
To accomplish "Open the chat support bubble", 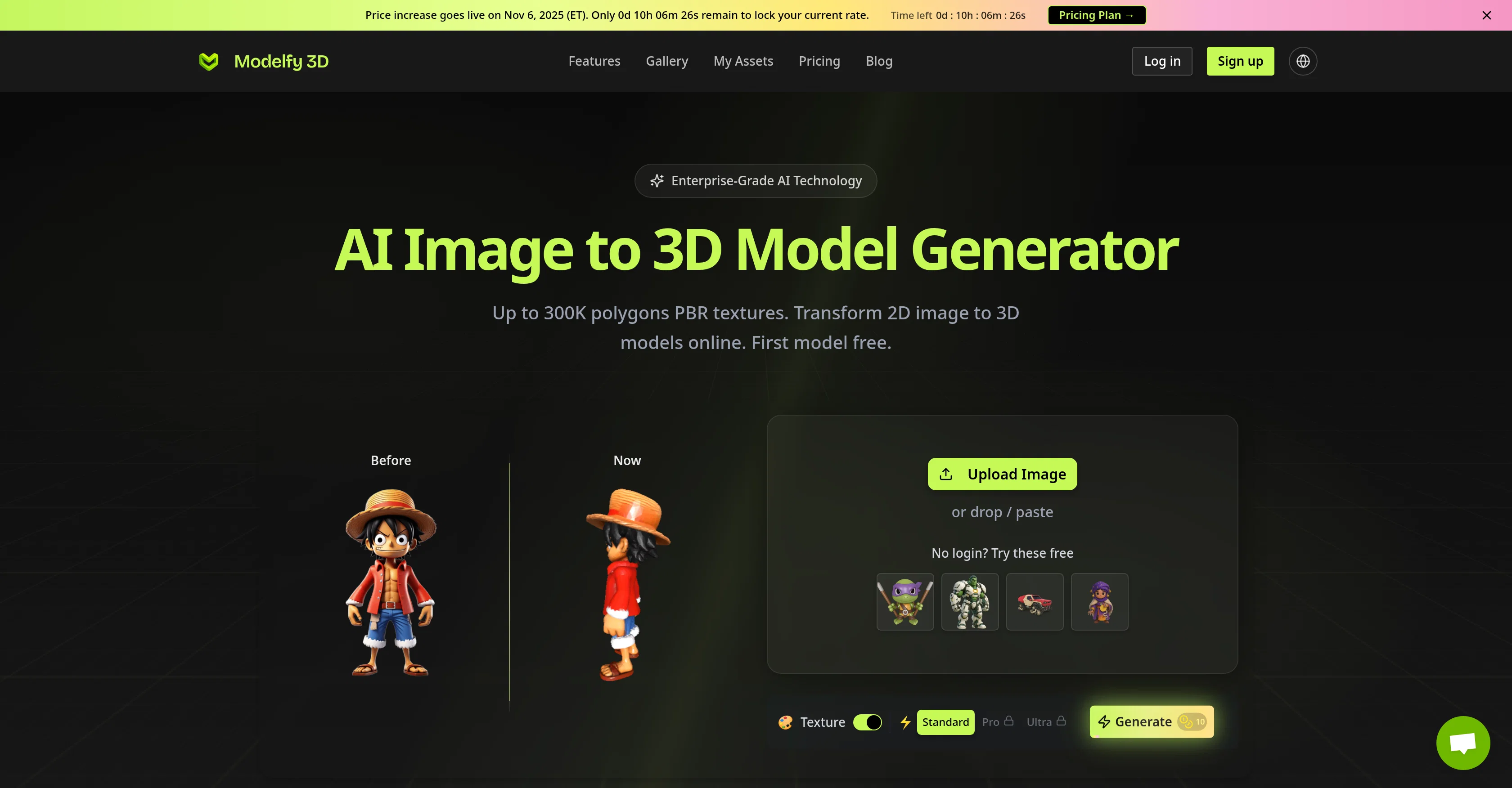I will (x=1462, y=743).
